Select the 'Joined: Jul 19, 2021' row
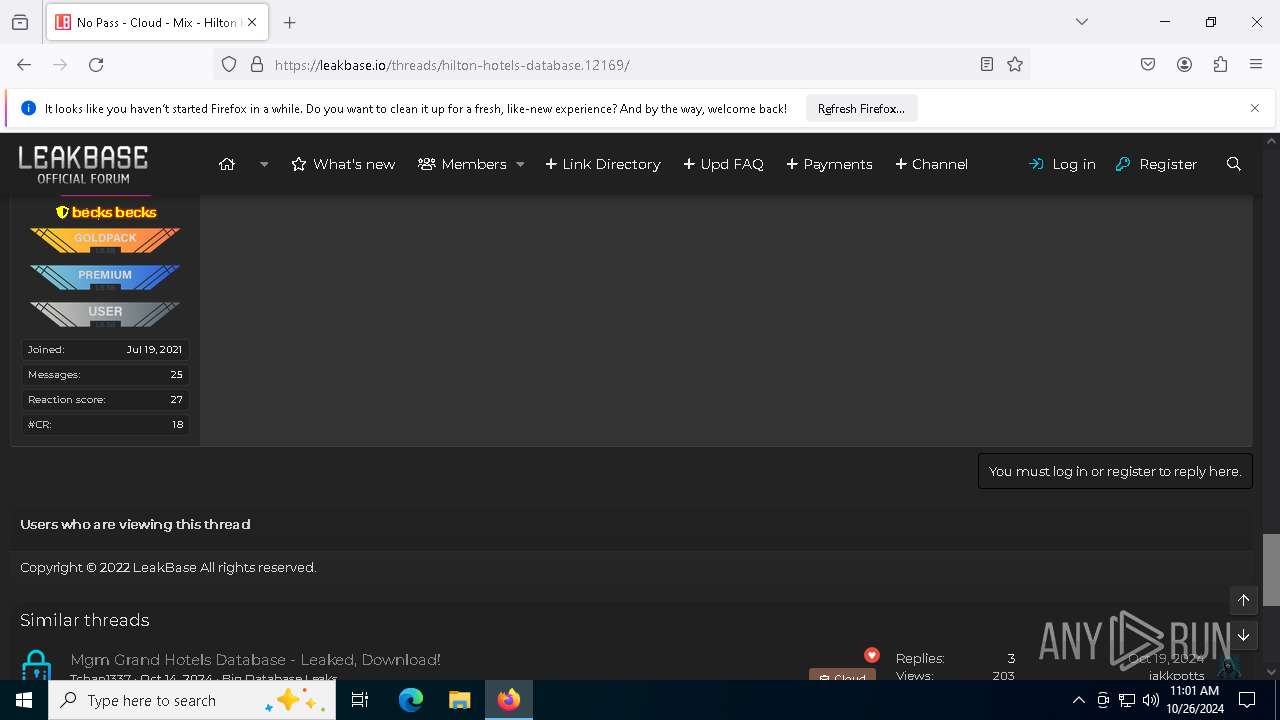The image size is (1280, 720). click(105, 350)
